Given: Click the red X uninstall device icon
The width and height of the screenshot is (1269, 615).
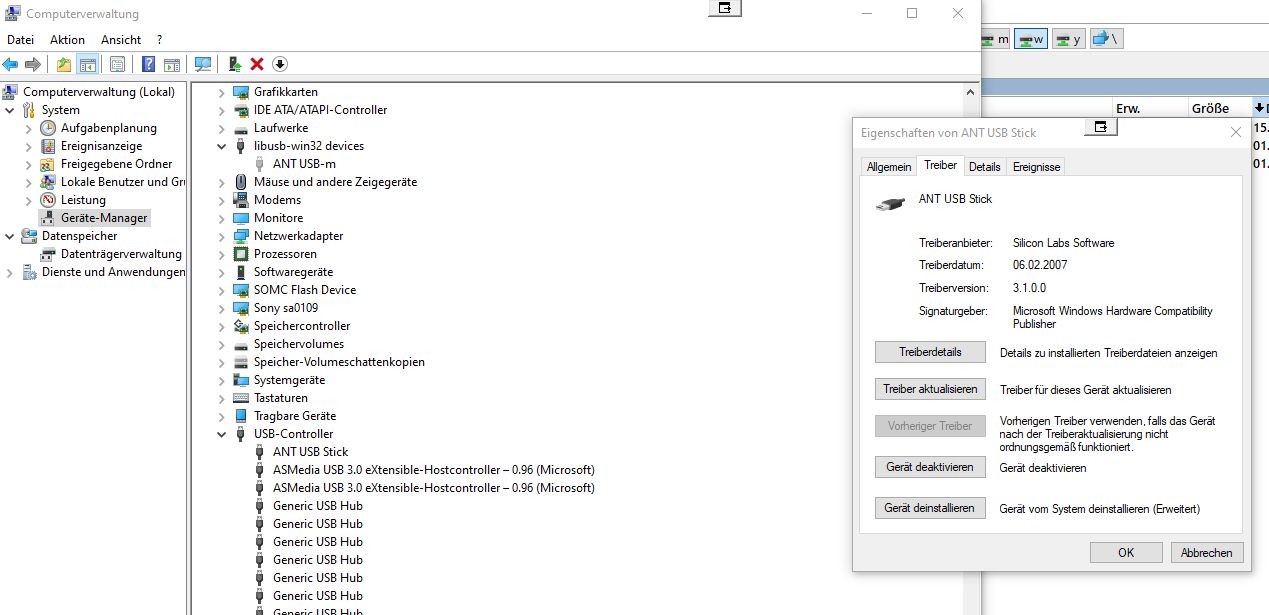Looking at the screenshot, I should coord(257,65).
